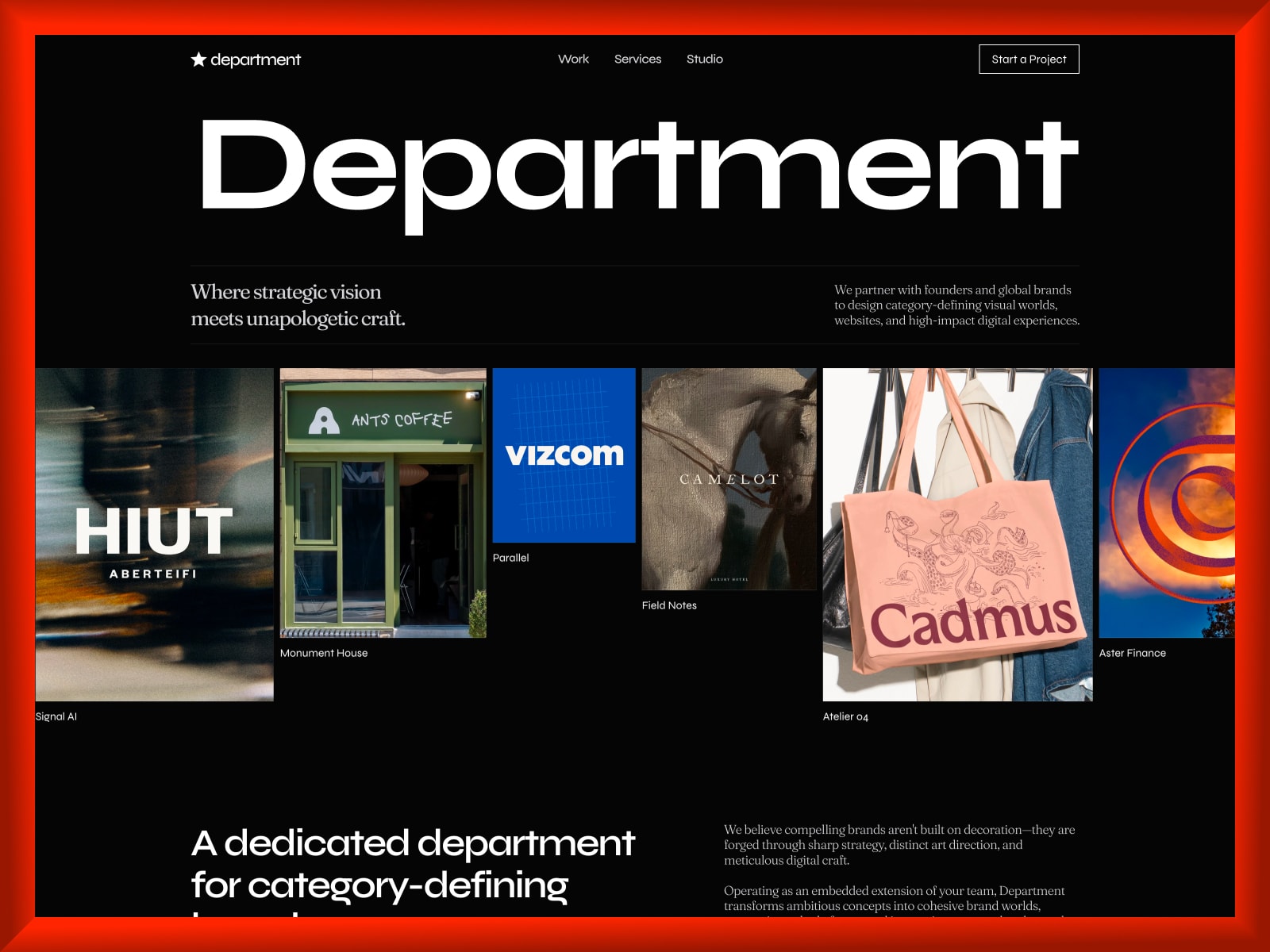Click the Aster Finance caption
Image resolution: width=1270 pixels, height=952 pixels.
tap(1133, 653)
